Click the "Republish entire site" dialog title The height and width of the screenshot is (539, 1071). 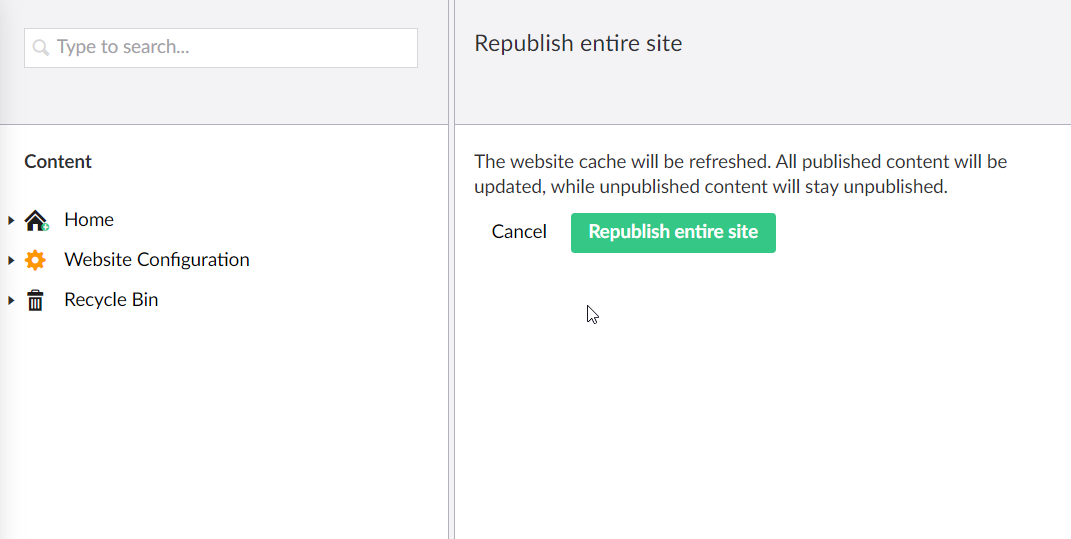coord(578,43)
